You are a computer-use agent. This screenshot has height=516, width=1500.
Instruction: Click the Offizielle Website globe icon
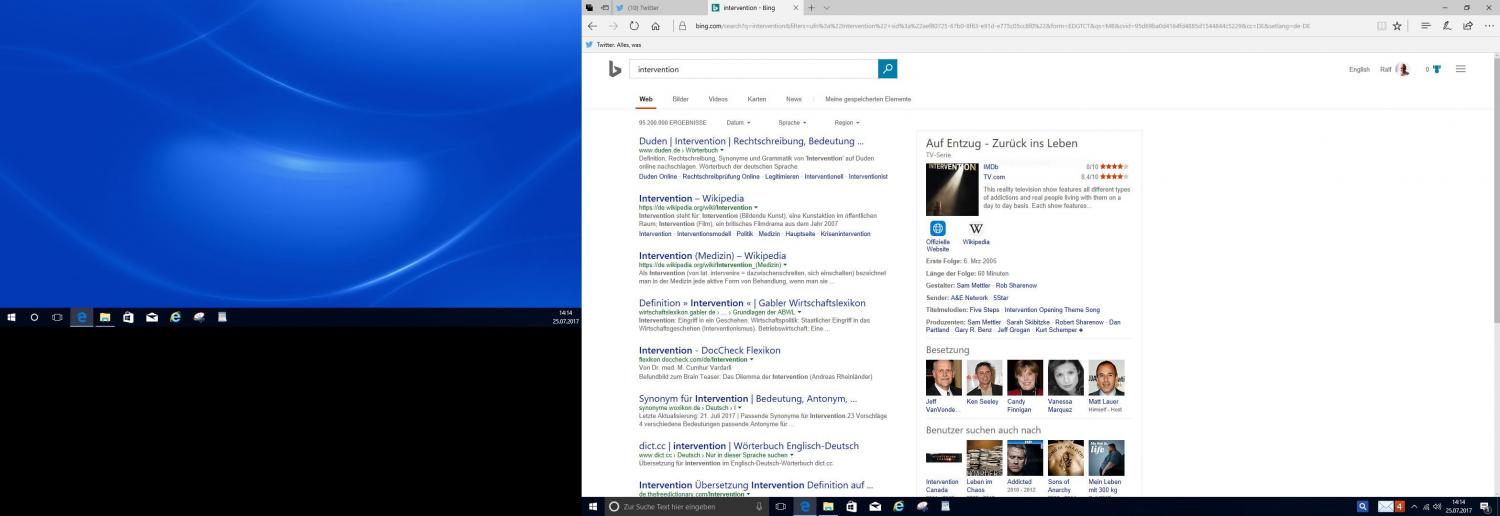(x=938, y=229)
